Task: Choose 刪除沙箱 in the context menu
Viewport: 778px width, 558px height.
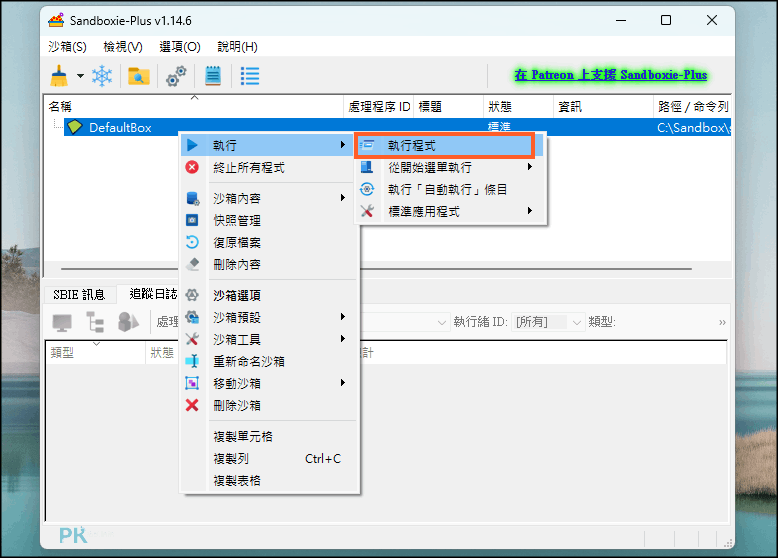Action: (267, 406)
